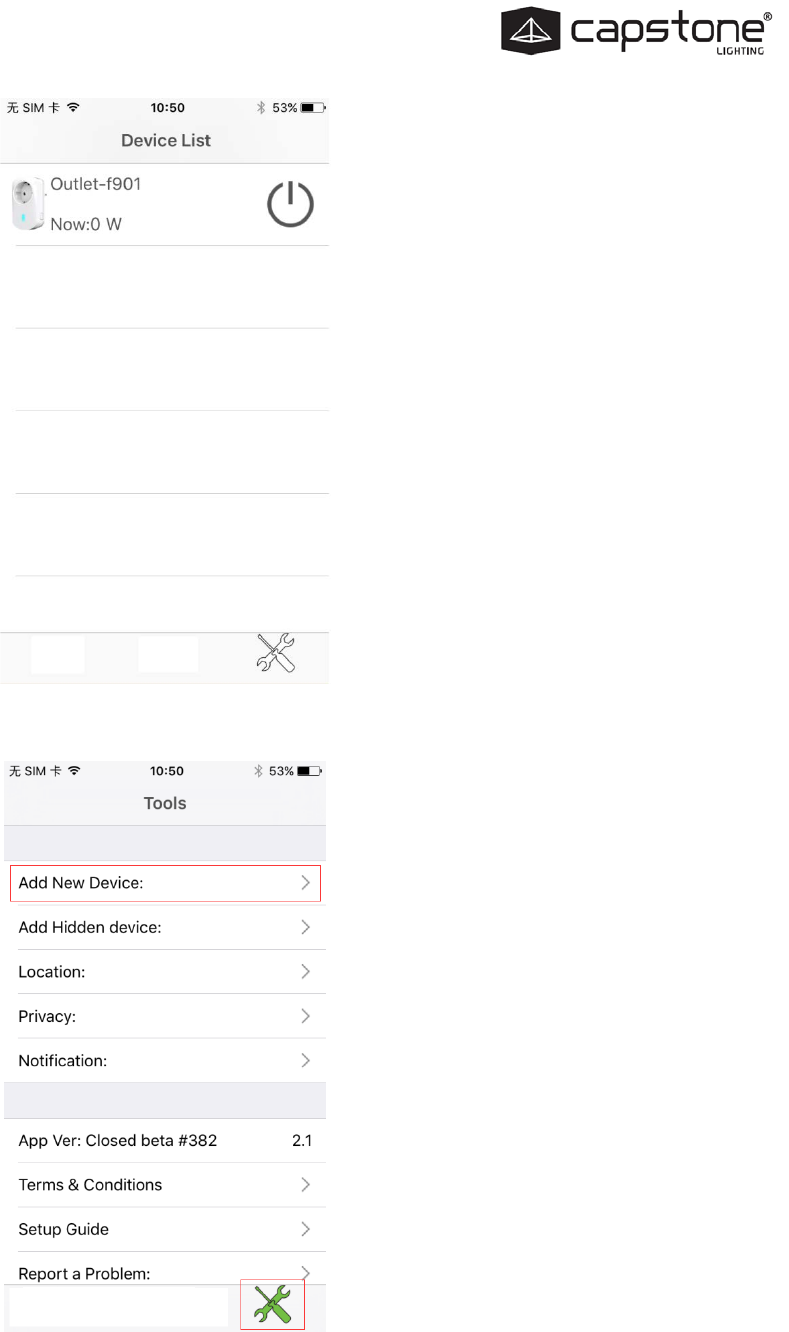
Task: Expand the Add Hidden device chevron
Action: tap(306, 927)
